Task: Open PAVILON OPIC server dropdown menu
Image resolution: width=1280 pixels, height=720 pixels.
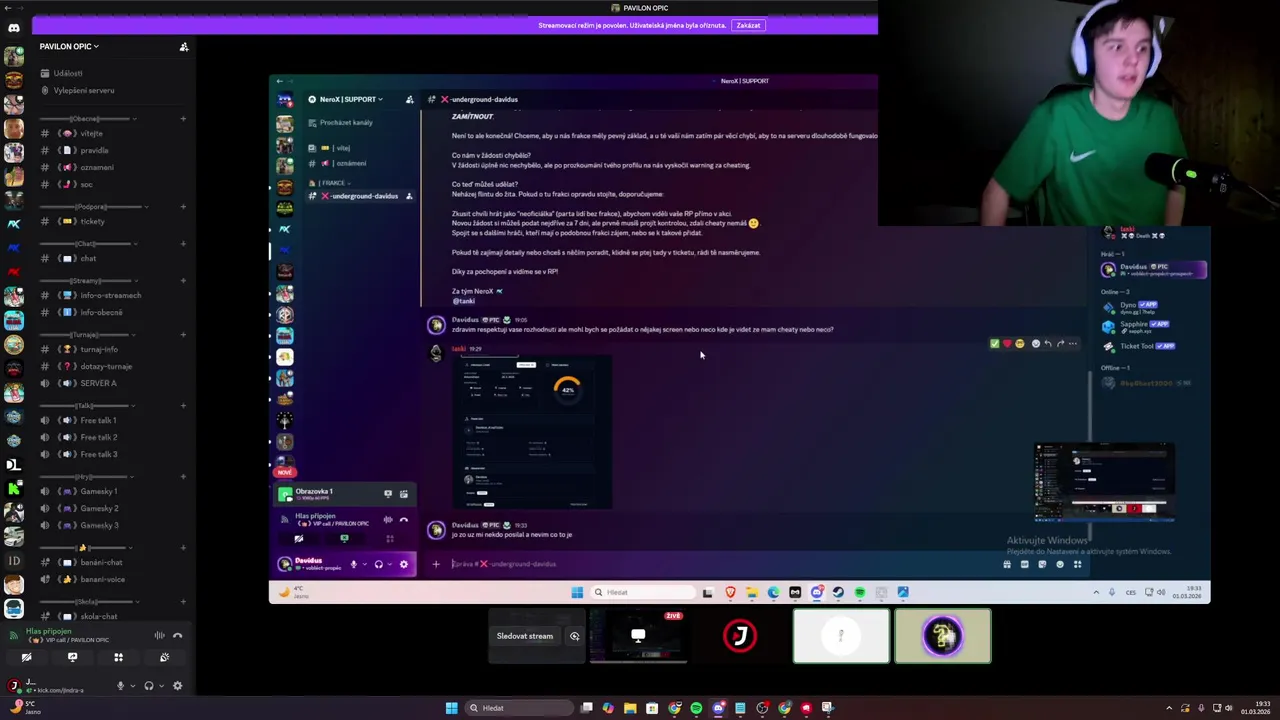Action: click(69, 46)
